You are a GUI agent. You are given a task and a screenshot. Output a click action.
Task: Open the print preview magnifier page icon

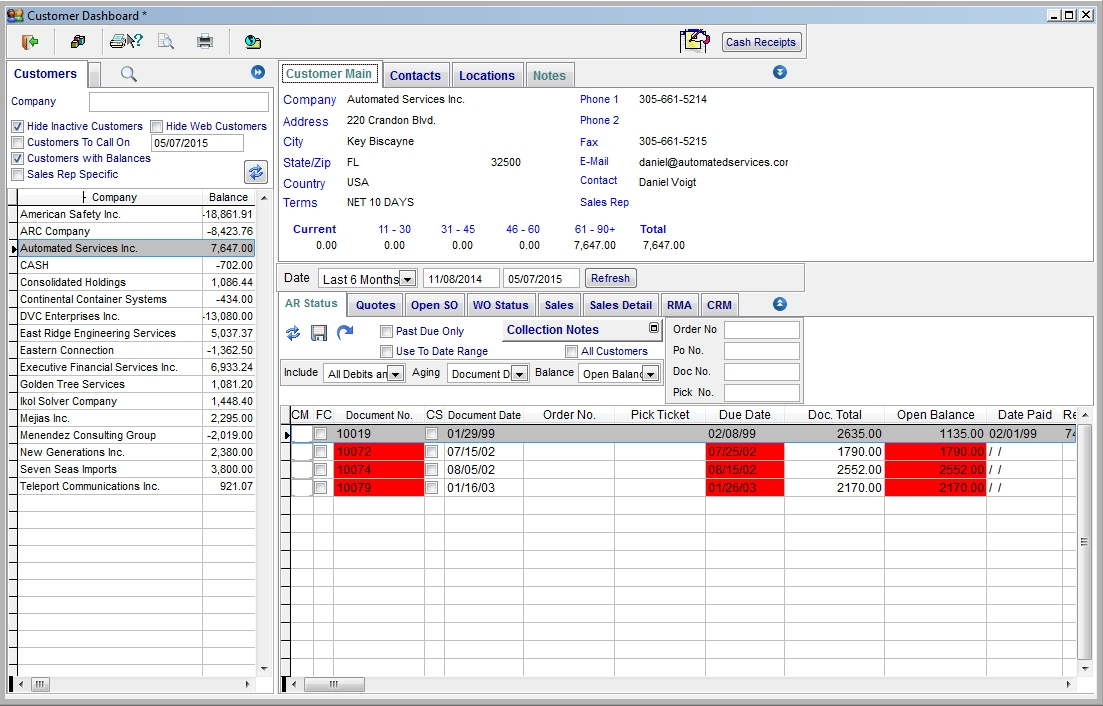pos(165,41)
